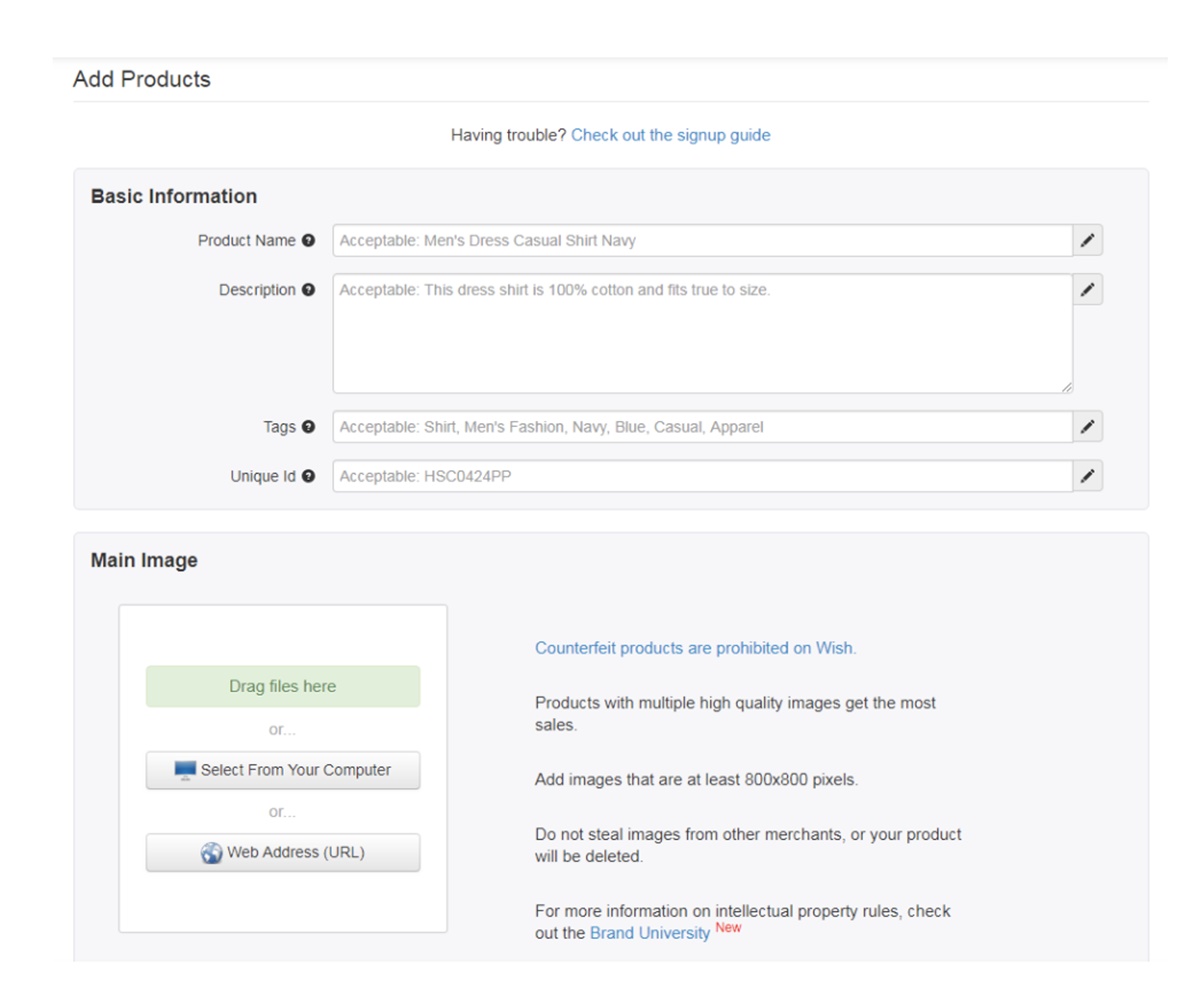Open the signup guide link
1200x1003 pixels.
[x=670, y=135]
